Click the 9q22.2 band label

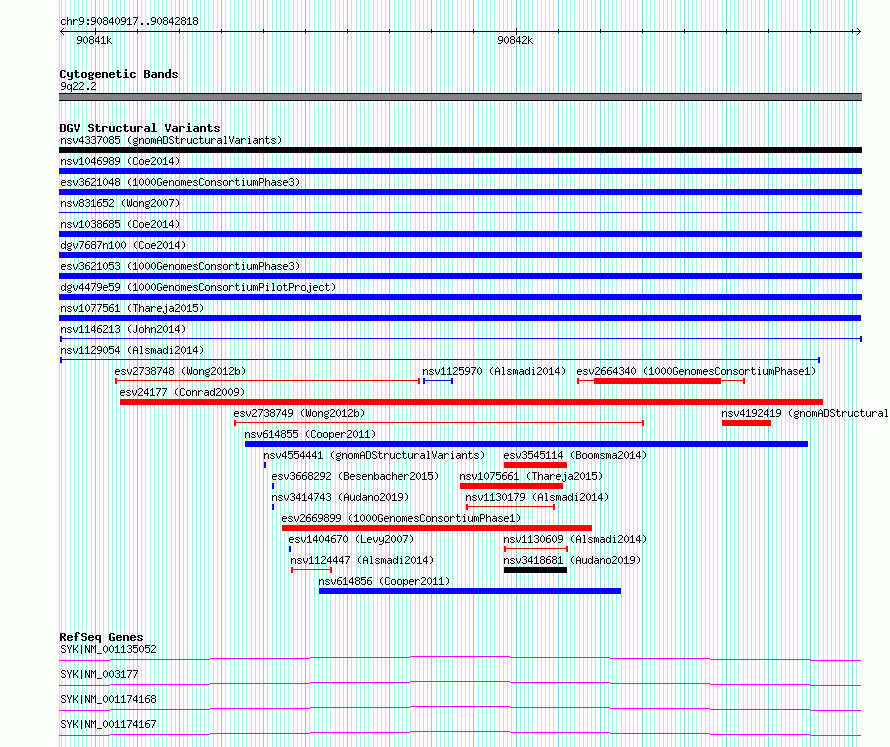(78, 86)
